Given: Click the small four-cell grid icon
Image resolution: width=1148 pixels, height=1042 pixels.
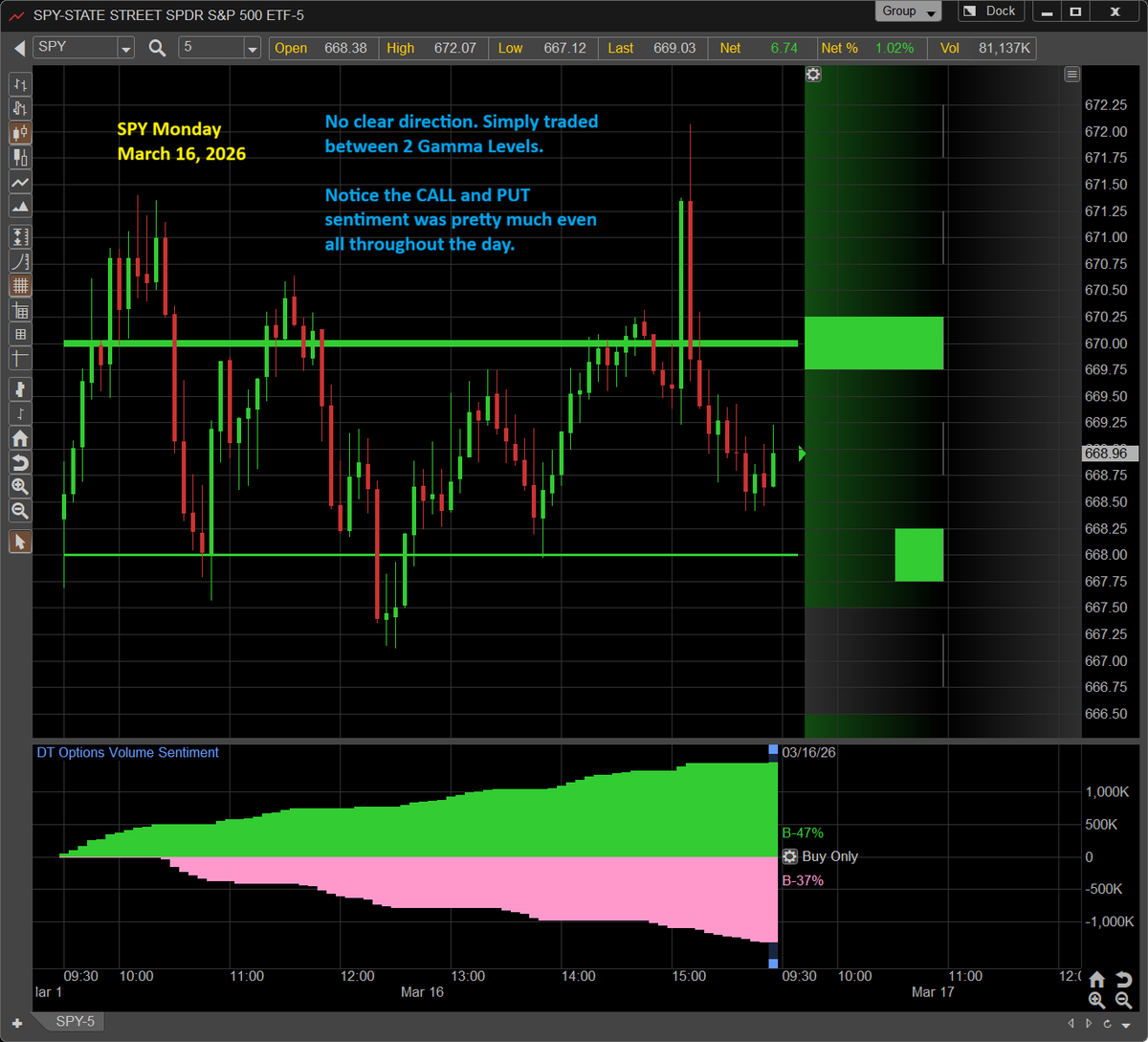Looking at the screenshot, I should click(x=19, y=334).
